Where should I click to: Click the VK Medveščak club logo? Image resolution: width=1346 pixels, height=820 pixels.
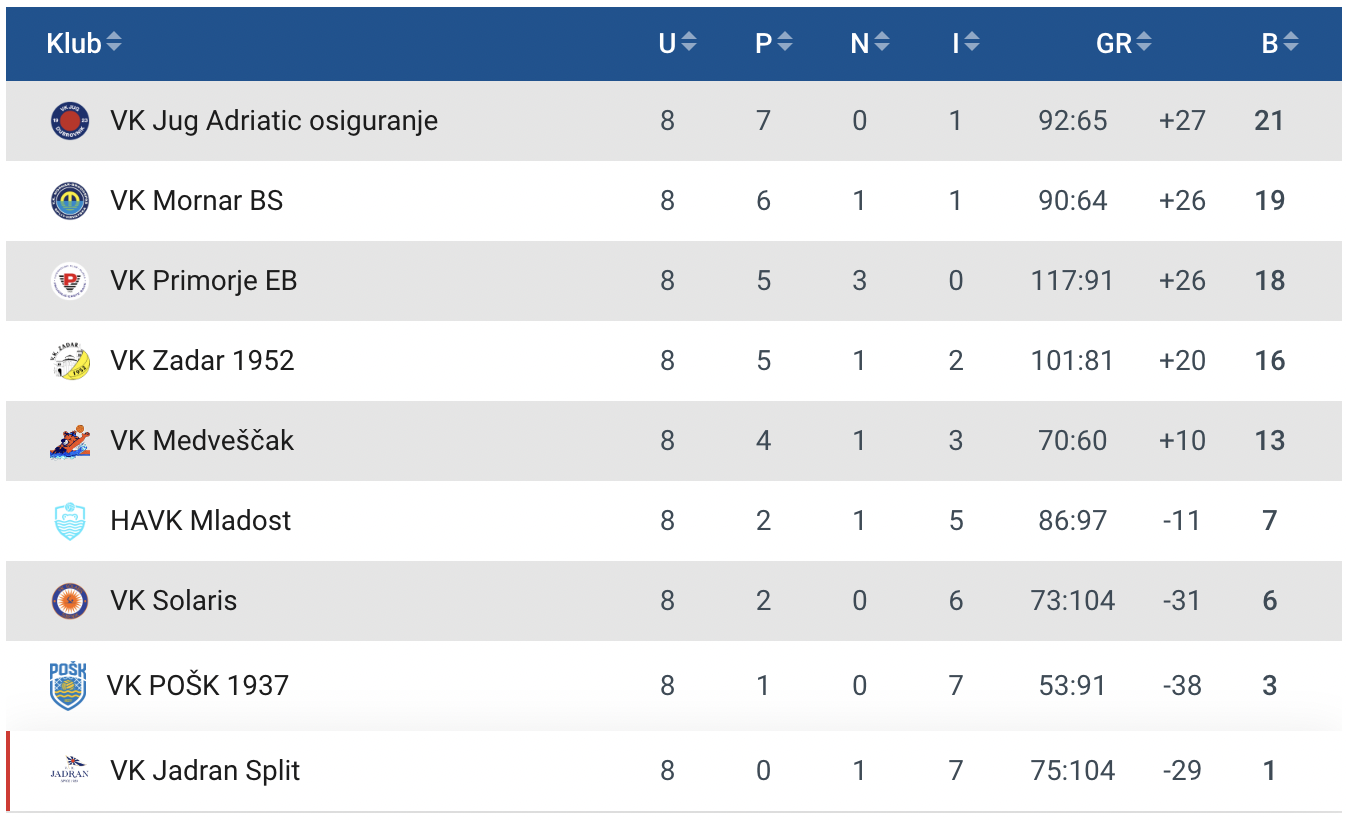pyautogui.click(x=70, y=441)
